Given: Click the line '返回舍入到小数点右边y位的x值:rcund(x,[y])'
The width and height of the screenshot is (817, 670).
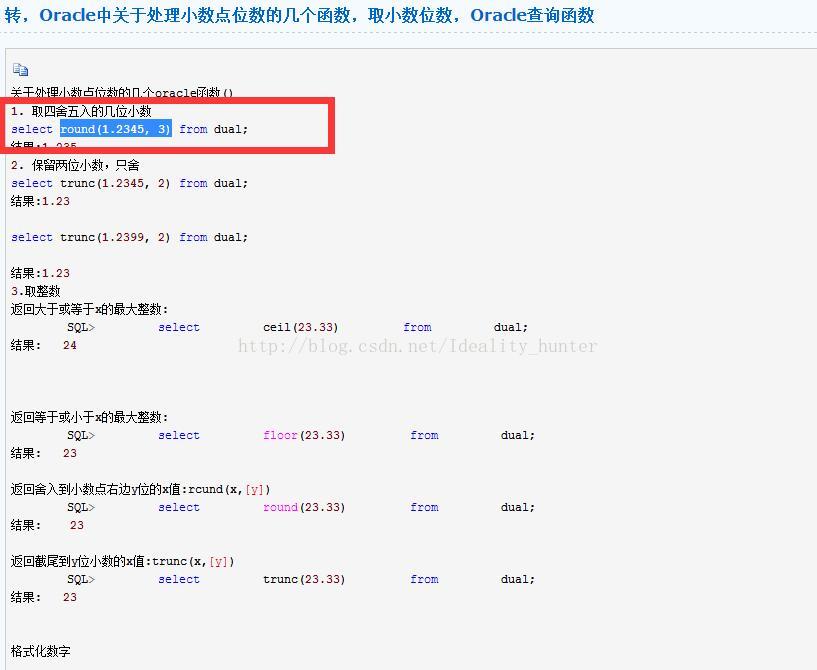Looking at the screenshot, I should coord(141,489).
